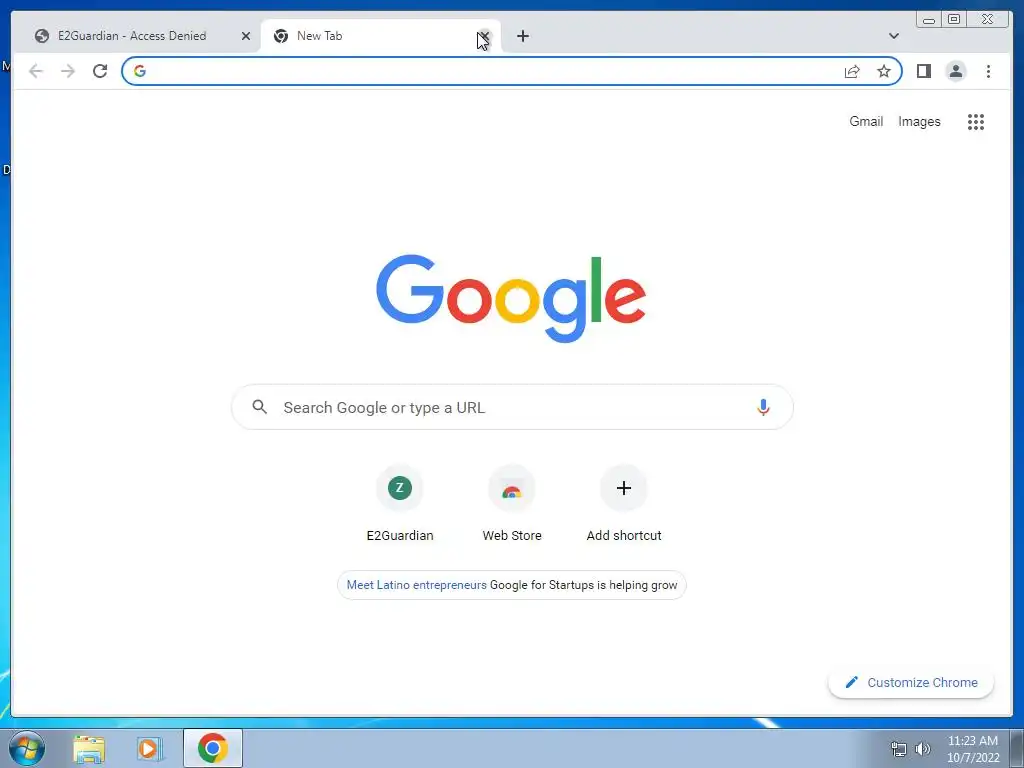Bookmark this tab with the star icon
Image resolution: width=1024 pixels, height=768 pixels.
click(x=884, y=71)
